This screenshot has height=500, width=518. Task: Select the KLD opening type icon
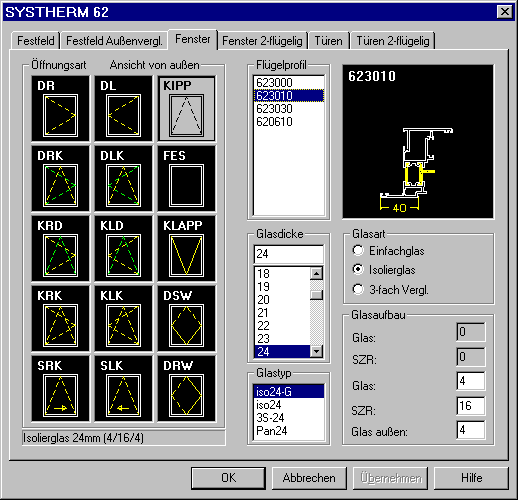123,249
